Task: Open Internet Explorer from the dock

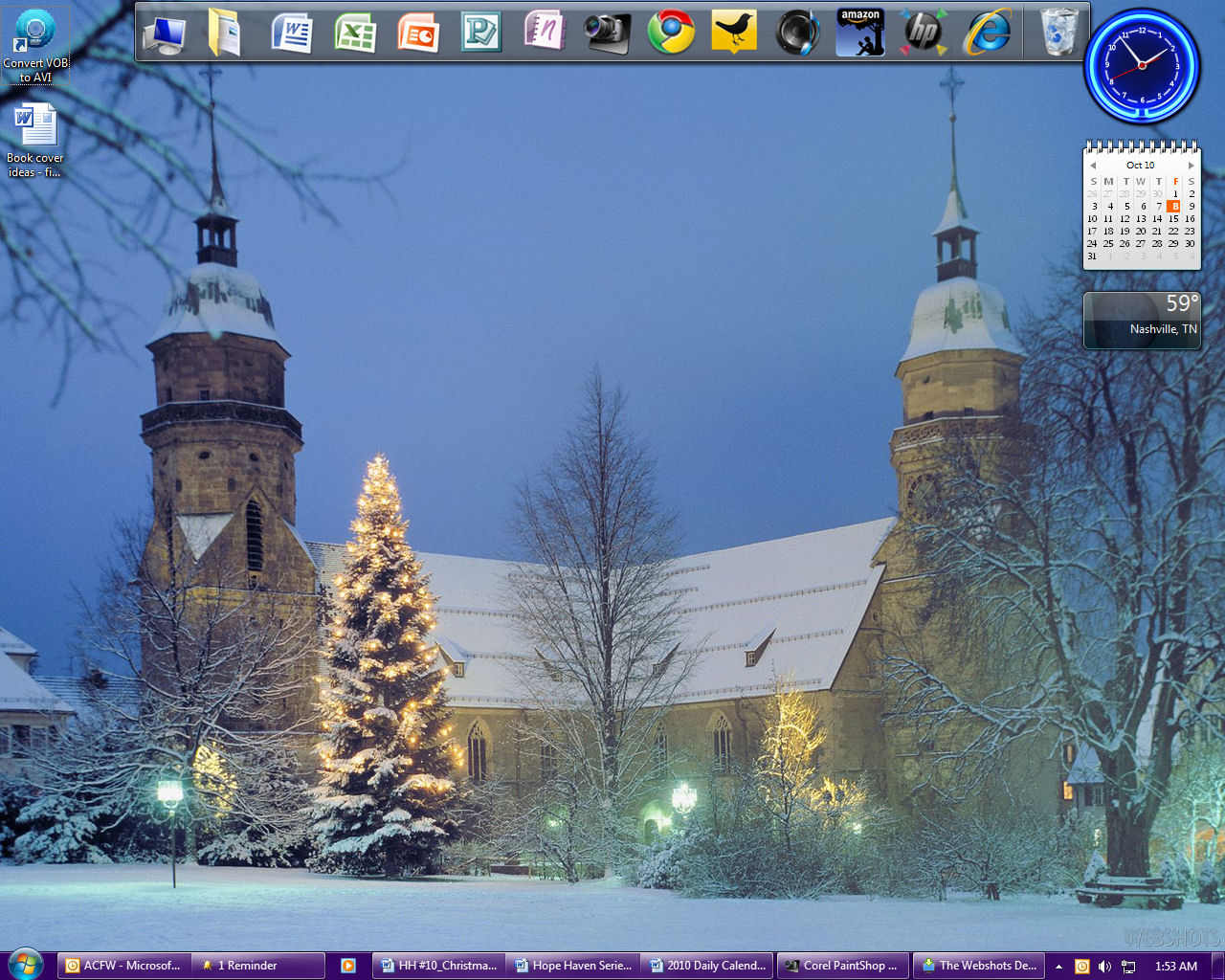Action: click(x=987, y=33)
